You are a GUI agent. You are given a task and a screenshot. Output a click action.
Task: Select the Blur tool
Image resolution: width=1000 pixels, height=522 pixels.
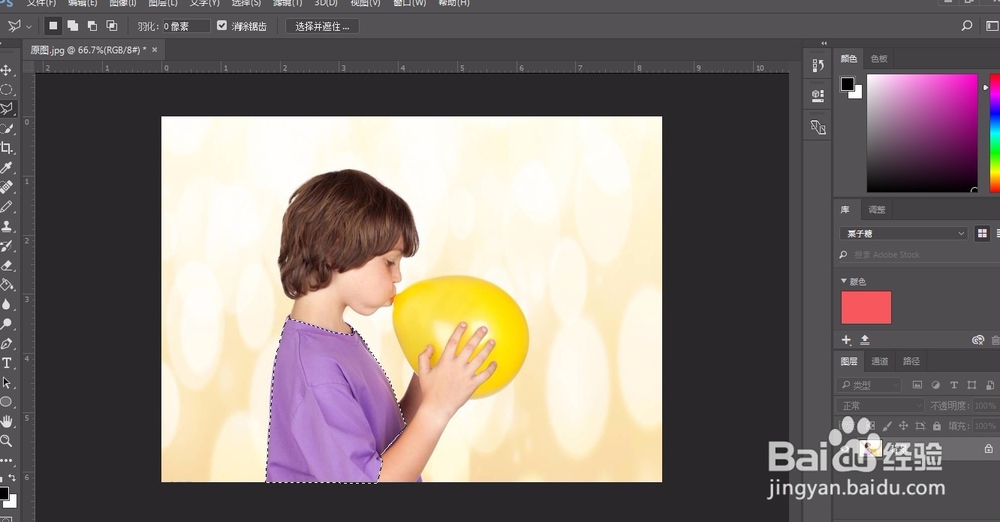pyautogui.click(x=6, y=304)
